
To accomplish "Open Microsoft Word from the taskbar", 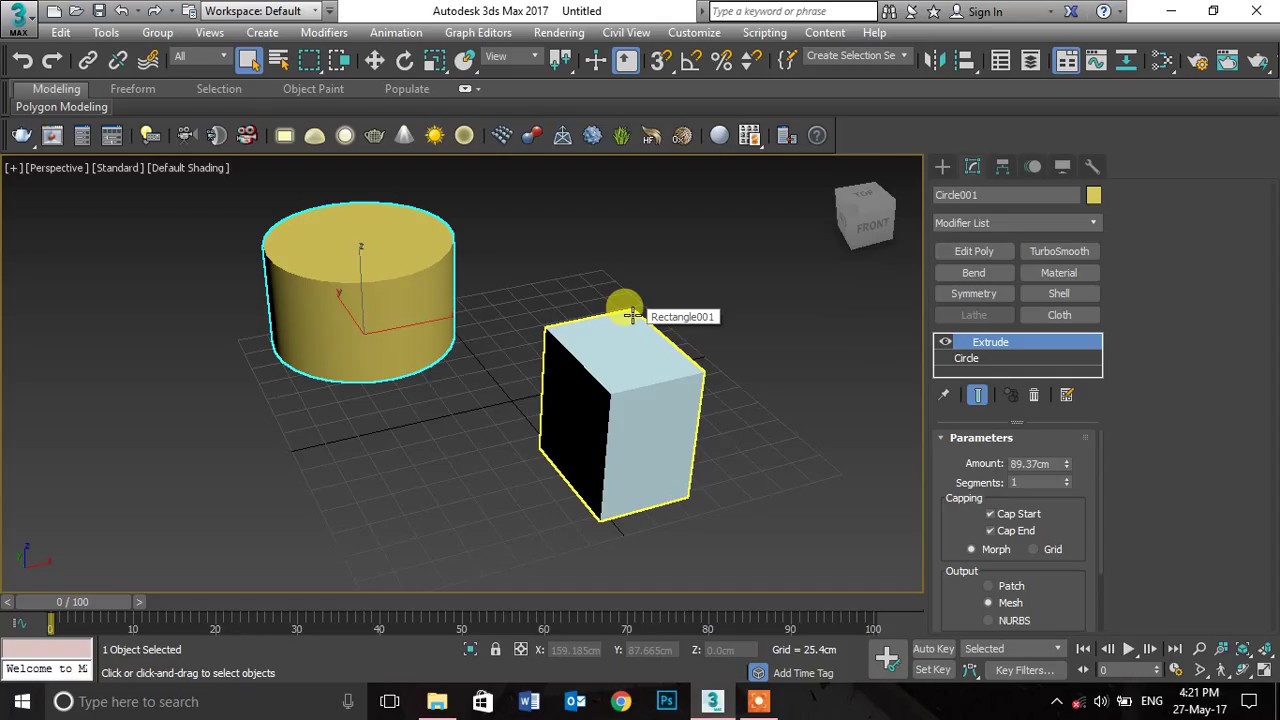I will pyautogui.click(x=529, y=701).
